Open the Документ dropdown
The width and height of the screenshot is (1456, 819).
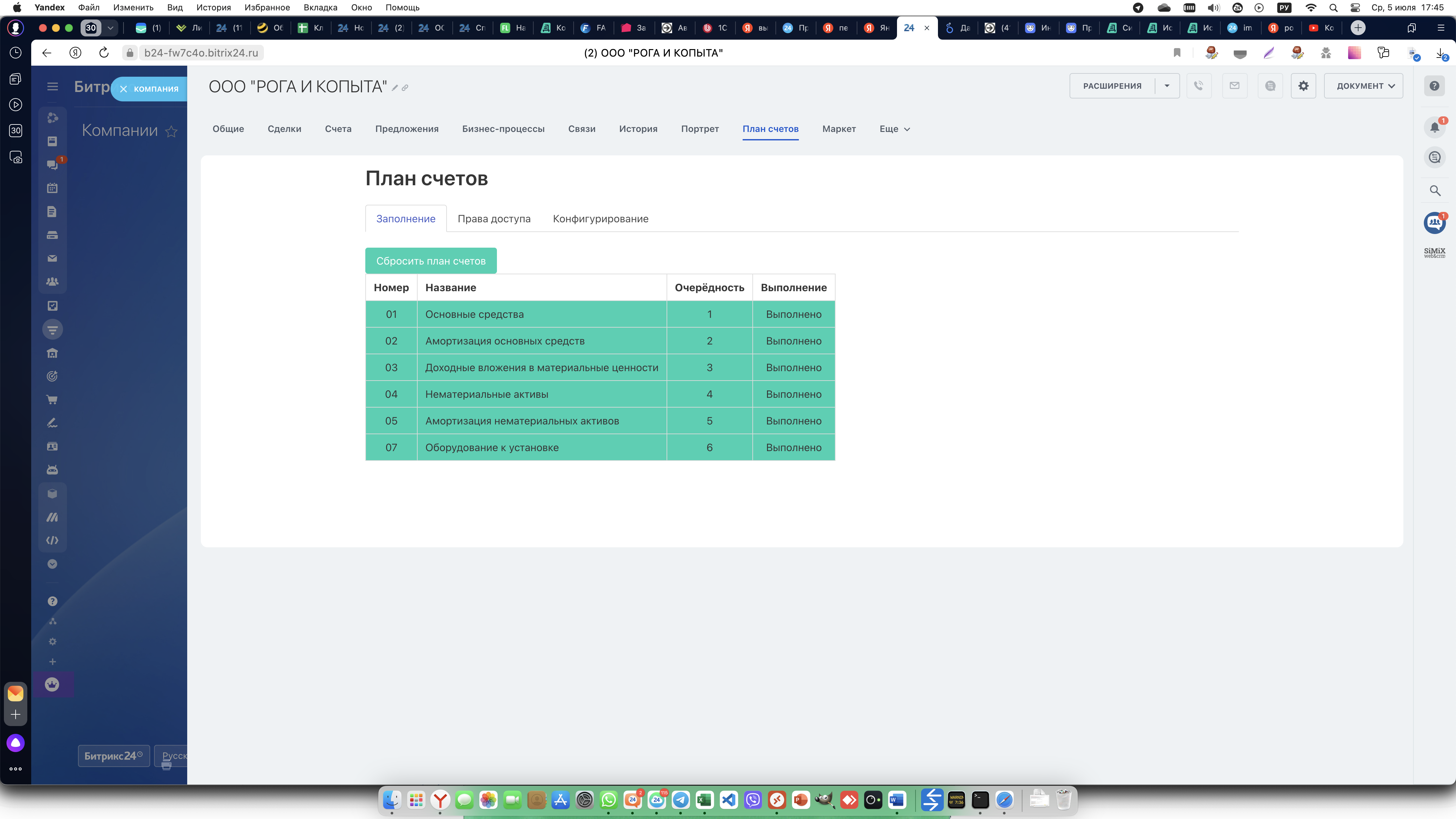(1363, 86)
